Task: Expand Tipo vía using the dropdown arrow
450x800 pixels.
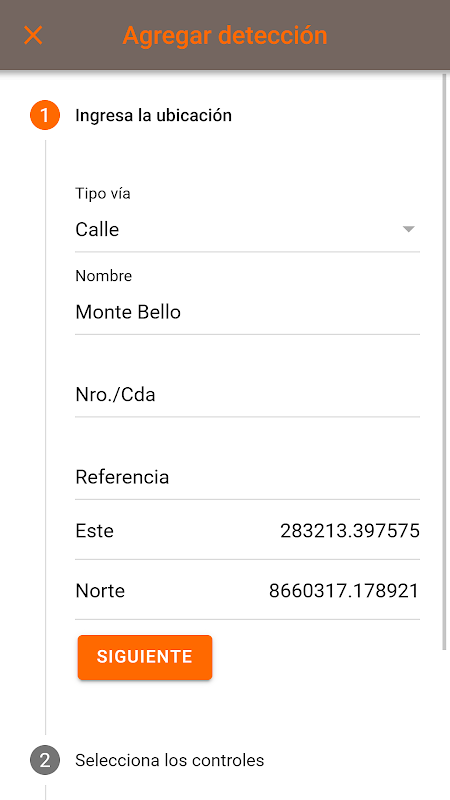Action: coord(408,229)
